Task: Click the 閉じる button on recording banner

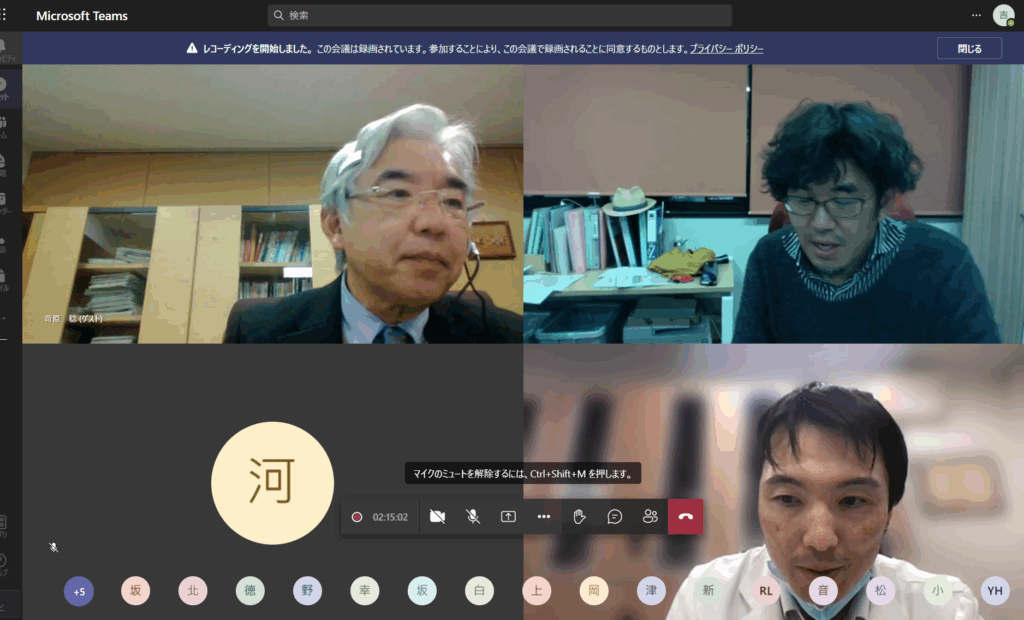Action: (968, 48)
